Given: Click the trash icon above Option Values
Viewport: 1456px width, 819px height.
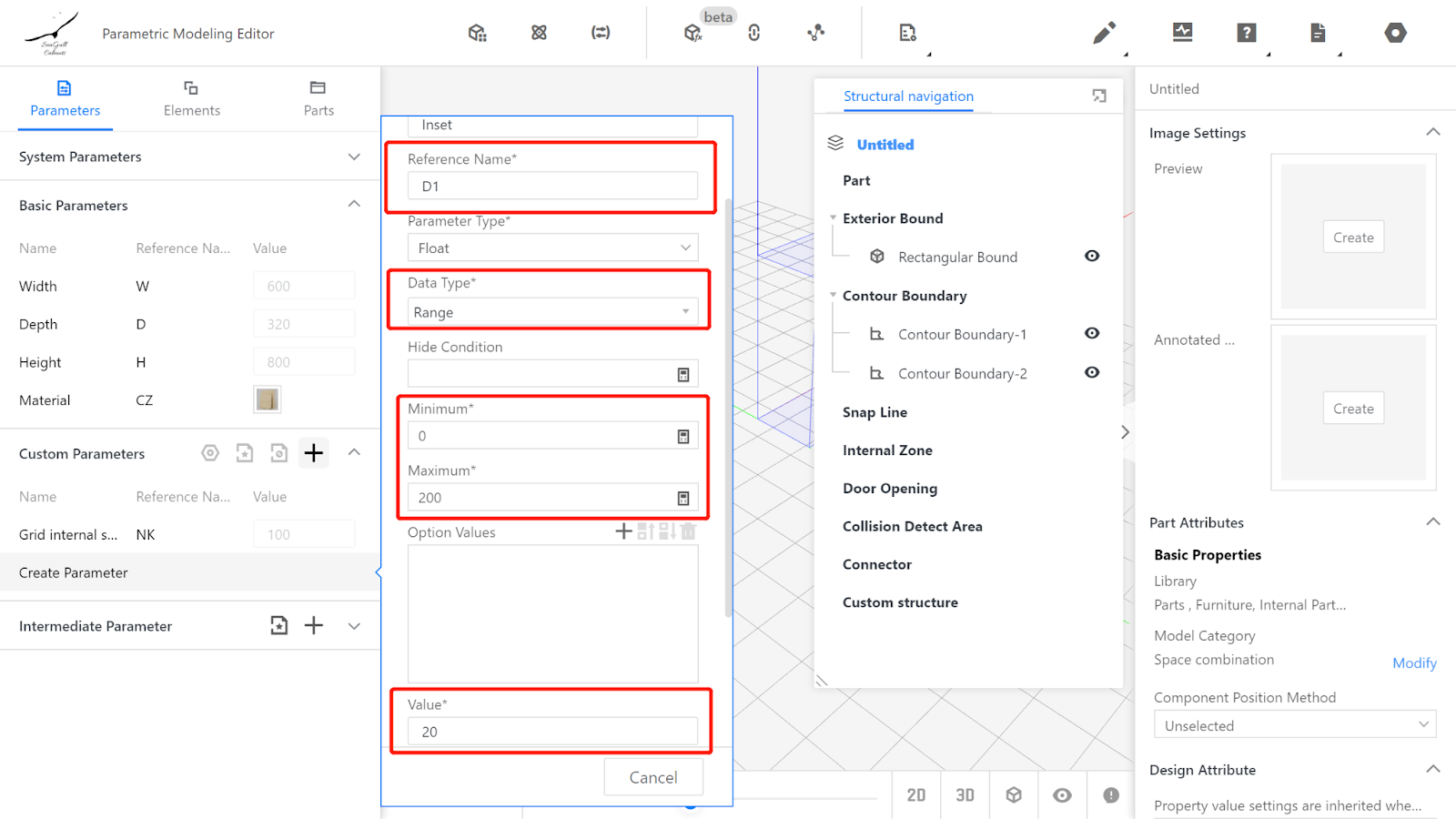Looking at the screenshot, I should 689,531.
